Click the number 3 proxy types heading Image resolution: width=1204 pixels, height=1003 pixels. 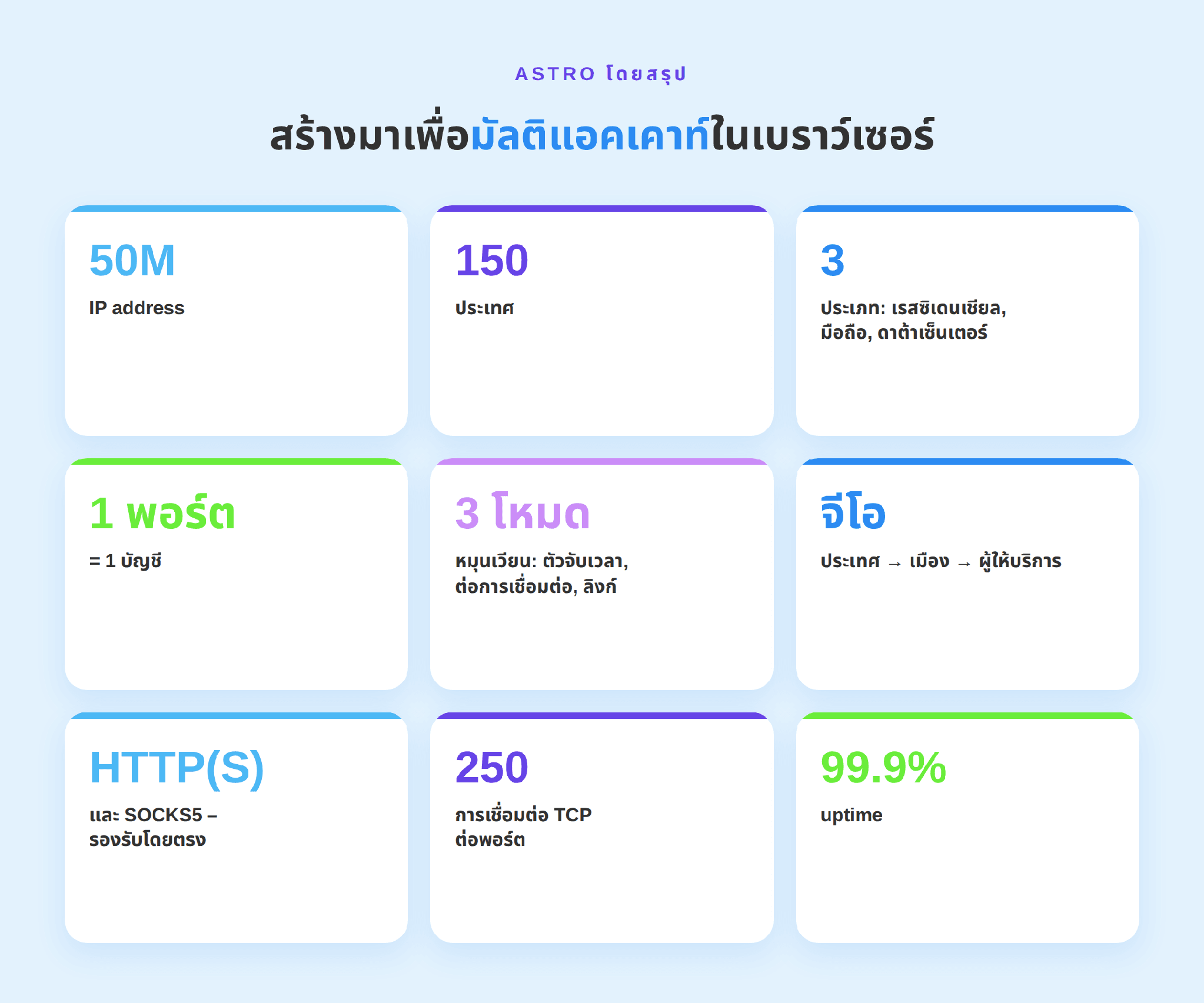[x=833, y=260]
